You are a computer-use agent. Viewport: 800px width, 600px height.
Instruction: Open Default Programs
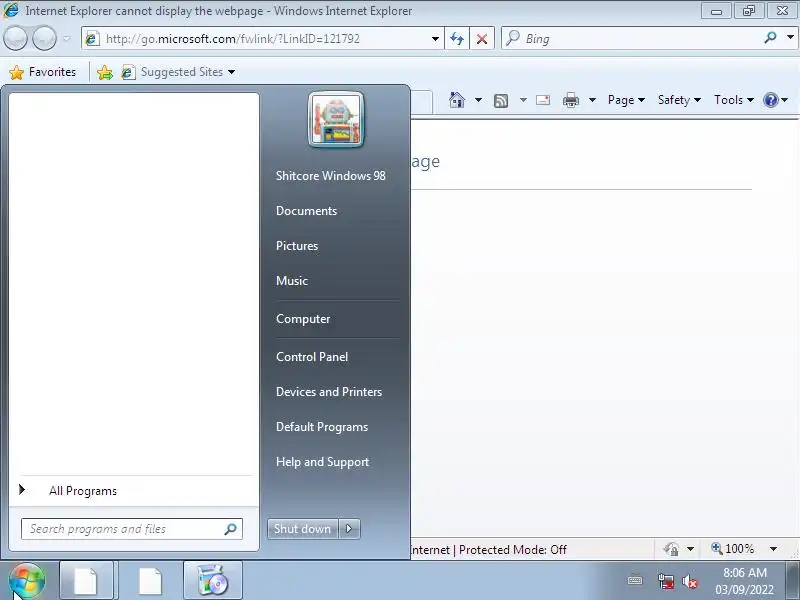pyautogui.click(x=322, y=427)
